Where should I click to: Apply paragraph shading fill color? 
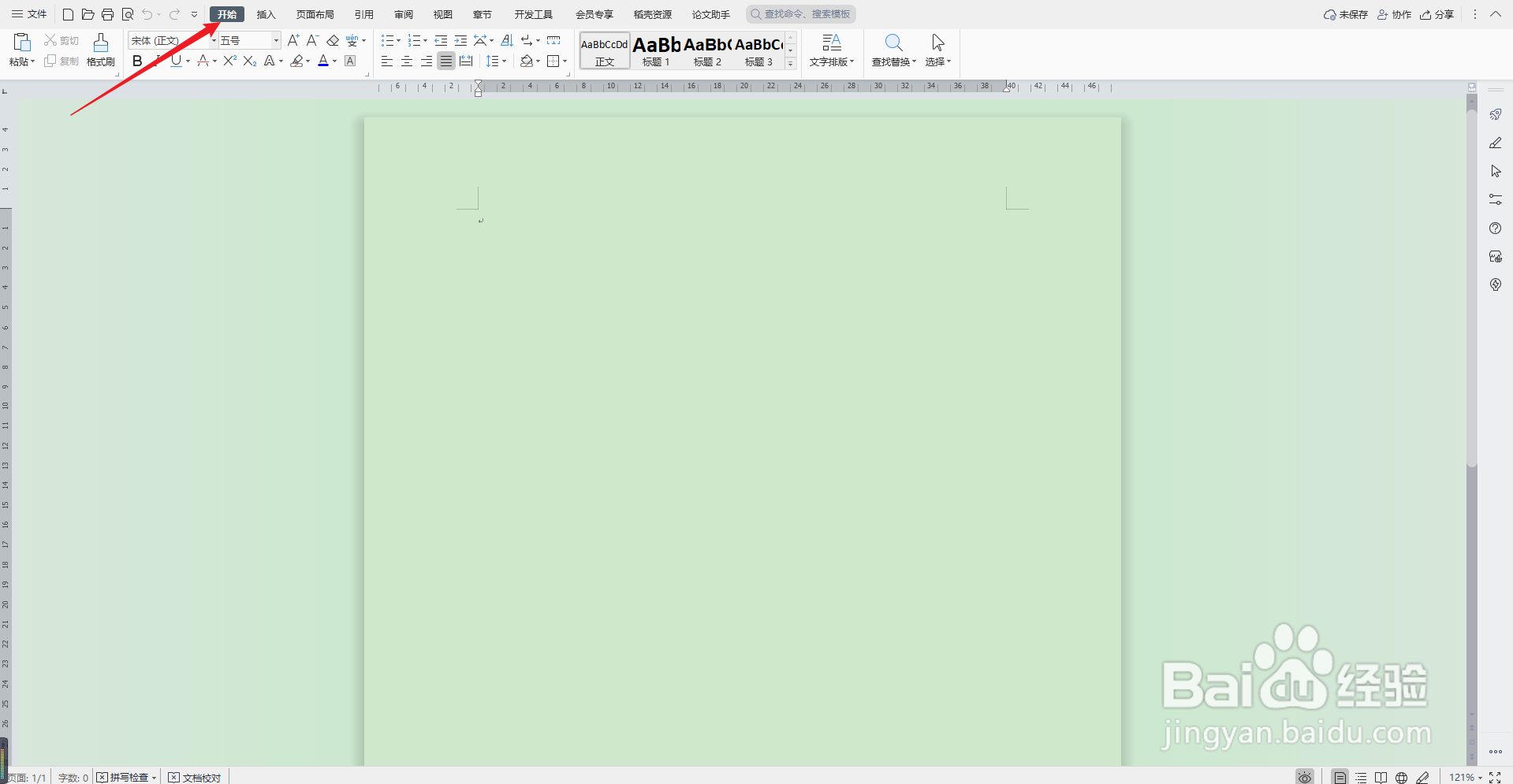pyautogui.click(x=527, y=61)
